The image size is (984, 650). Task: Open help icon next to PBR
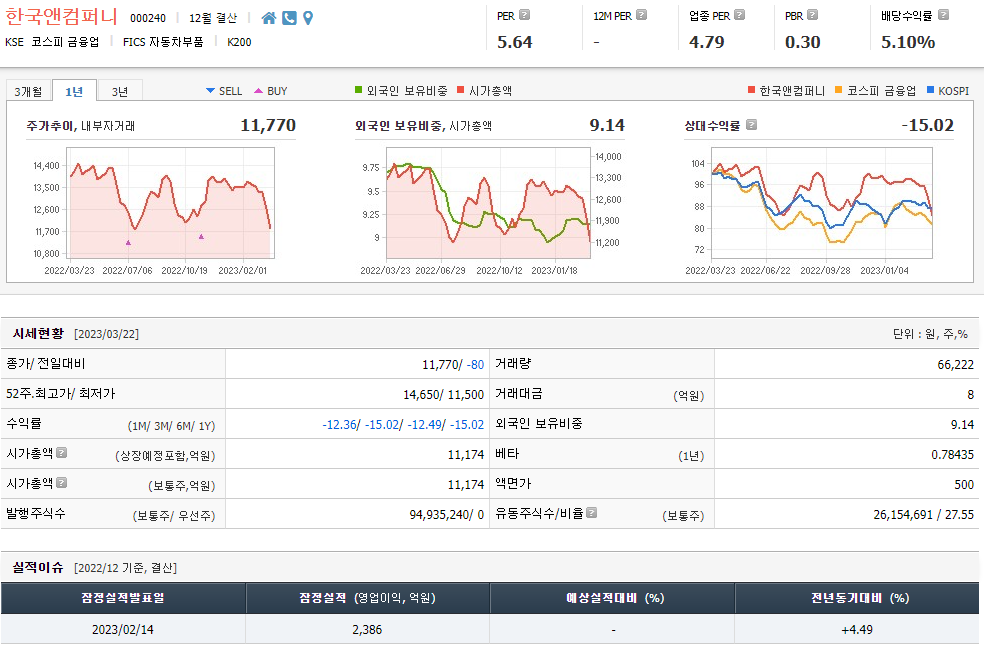(x=812, y=14)
